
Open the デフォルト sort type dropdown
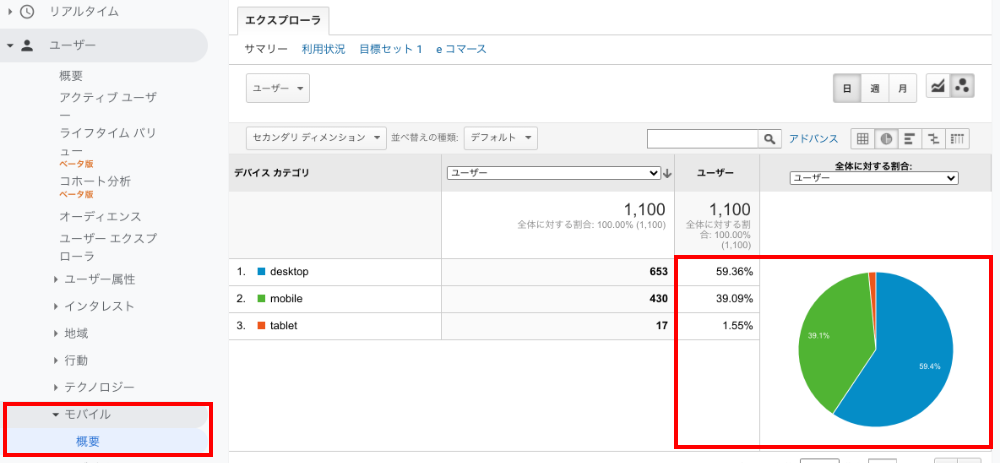pyautogui.click(x=501, y=138)
